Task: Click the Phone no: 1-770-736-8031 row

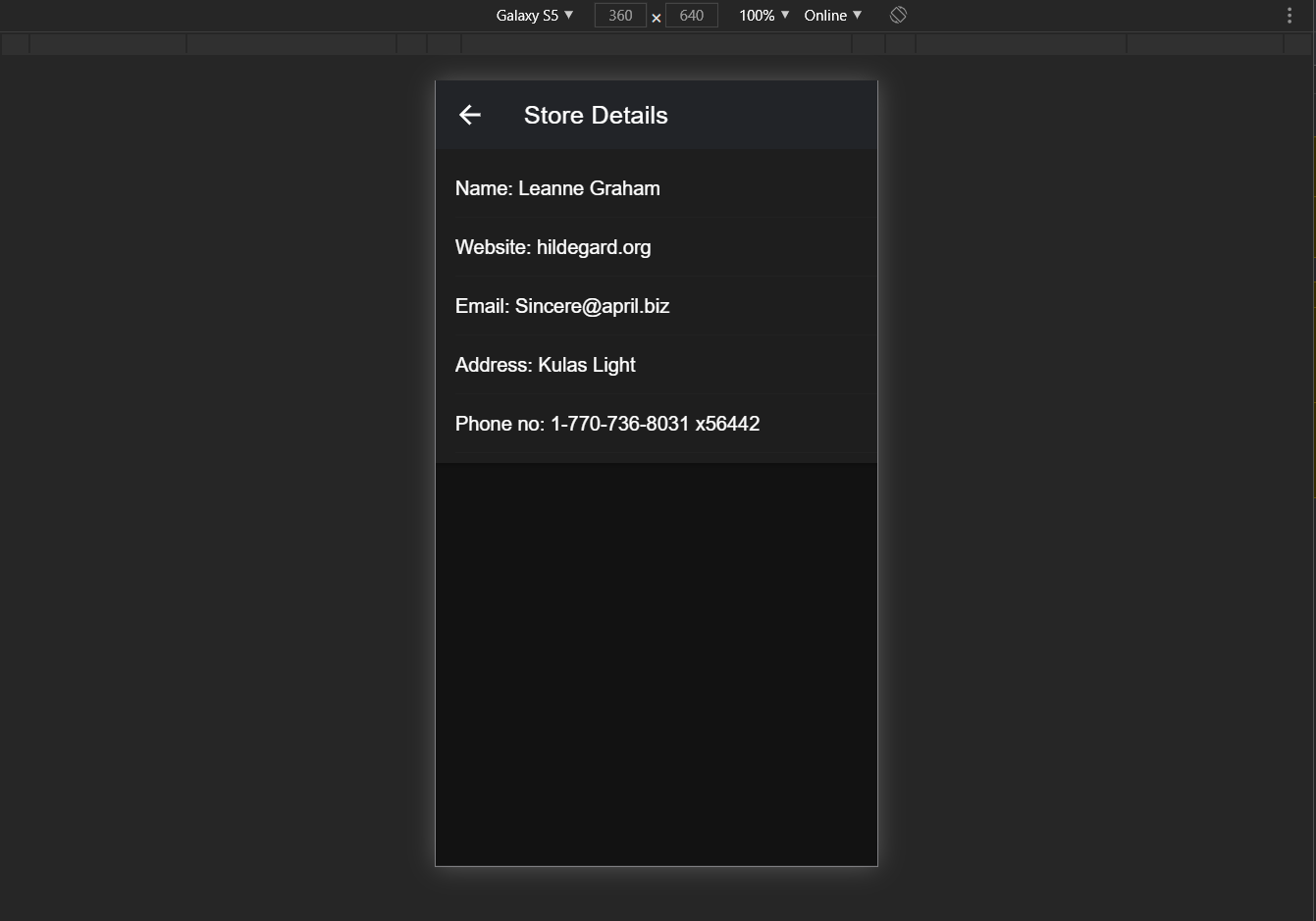Action: pyautogui.click(x=606, y=424)
